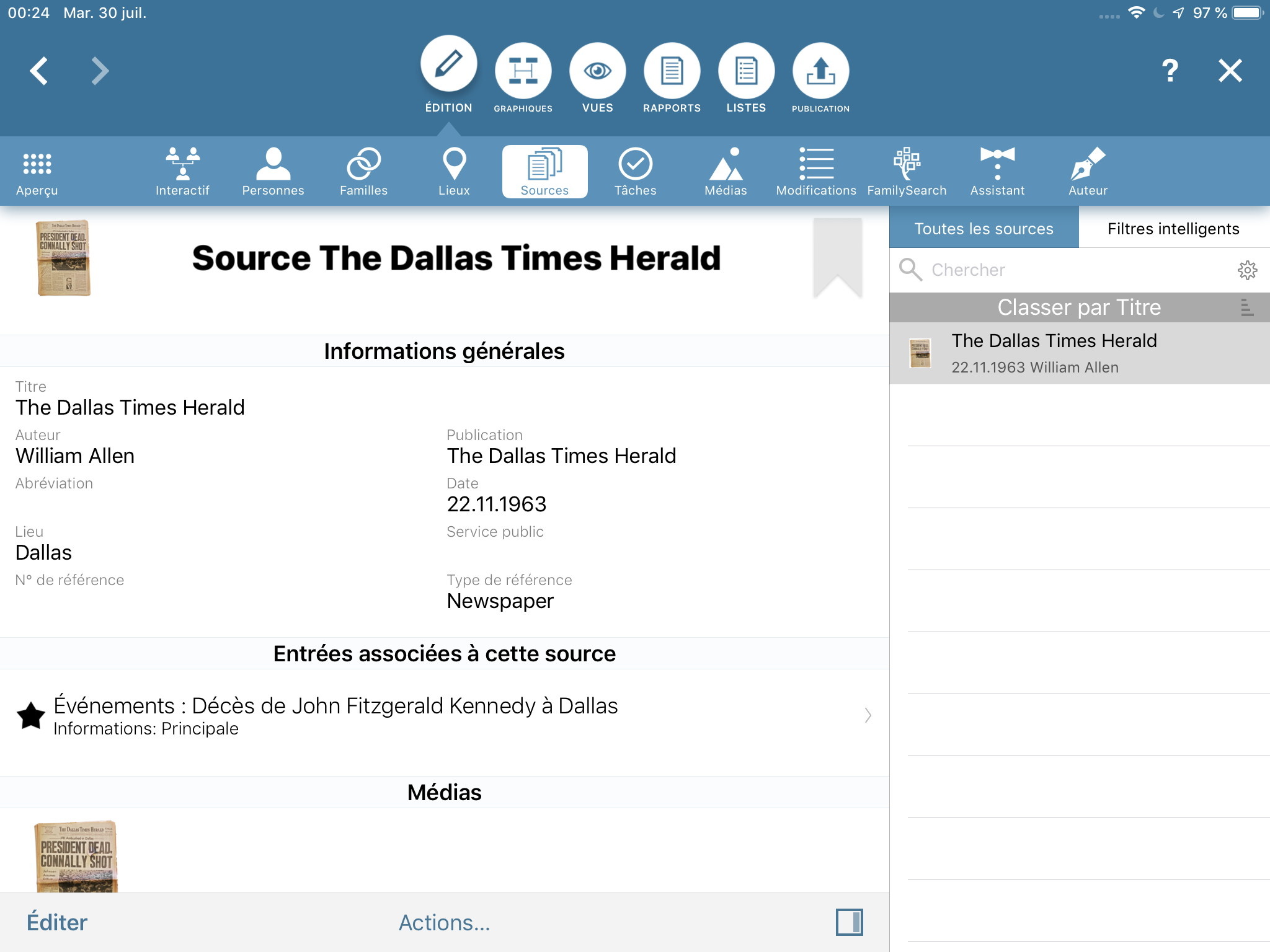Image resolution: width=1270 pixels, height=952 pixels.
Task: Click the N° de référence field label
Action: pyautogui.click(x=69, y=580)
